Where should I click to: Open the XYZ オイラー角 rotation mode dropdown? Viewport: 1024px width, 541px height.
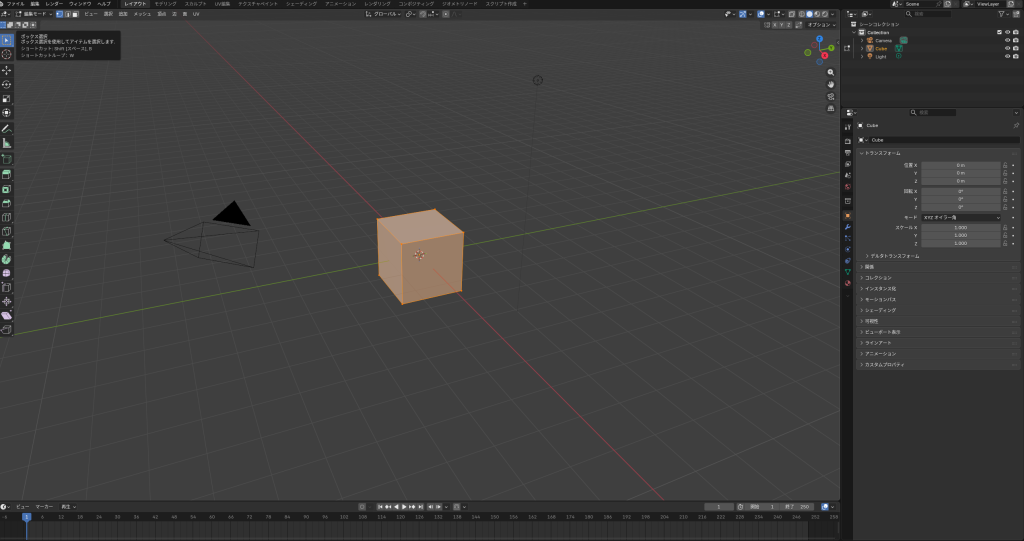pyautogui.click(x=960, y=217)
